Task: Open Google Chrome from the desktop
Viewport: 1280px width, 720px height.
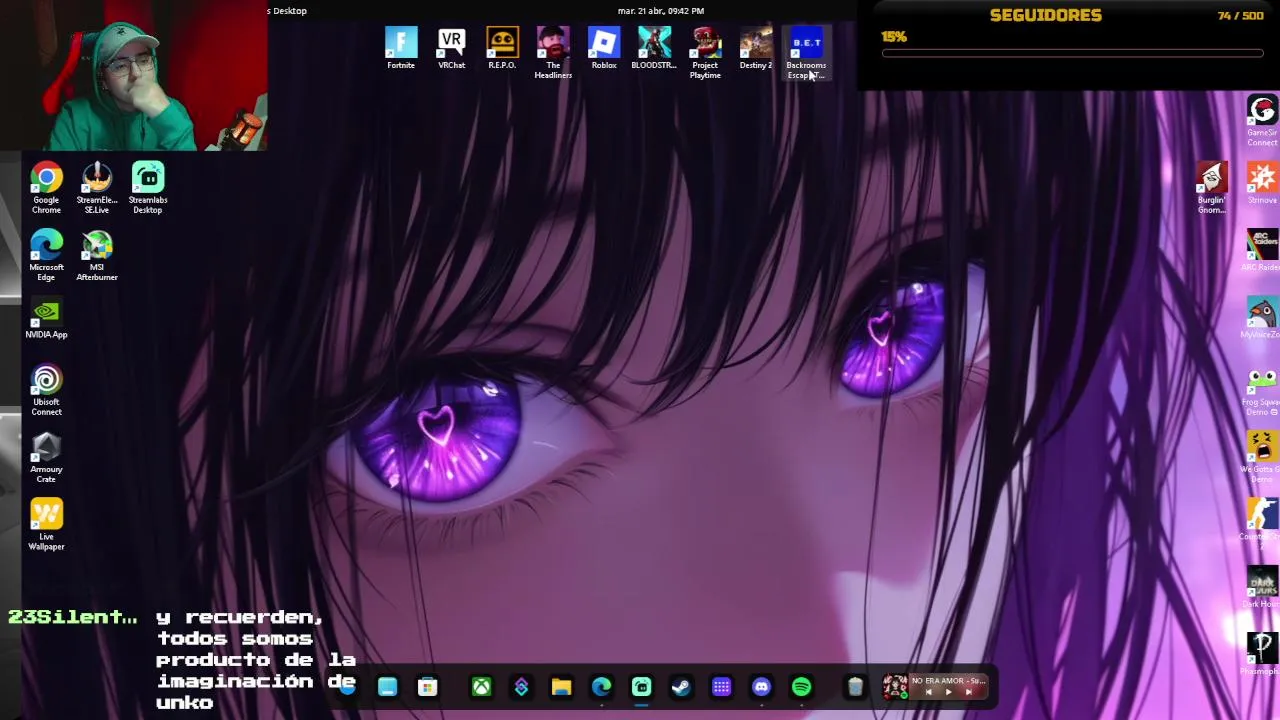Action: pos(46,188)
